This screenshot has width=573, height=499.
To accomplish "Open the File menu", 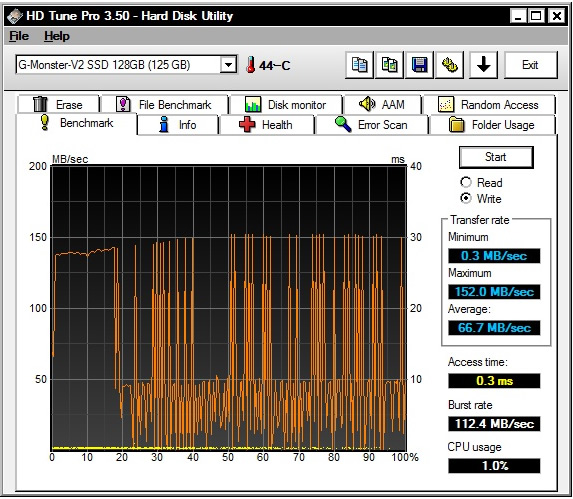I will (19, 36).
